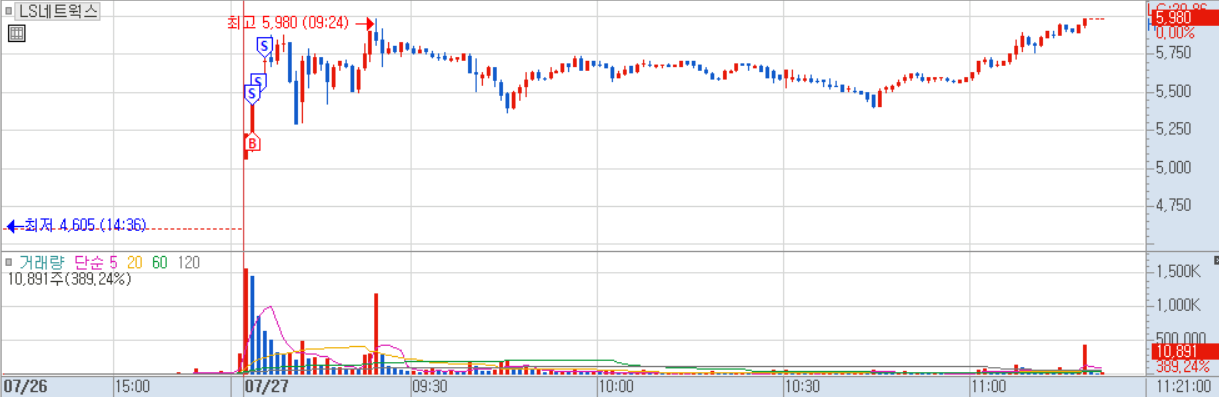Toggle the small square beside 거래량
Viewport: 1219px width, 397px height.
[x=8, y=262]
